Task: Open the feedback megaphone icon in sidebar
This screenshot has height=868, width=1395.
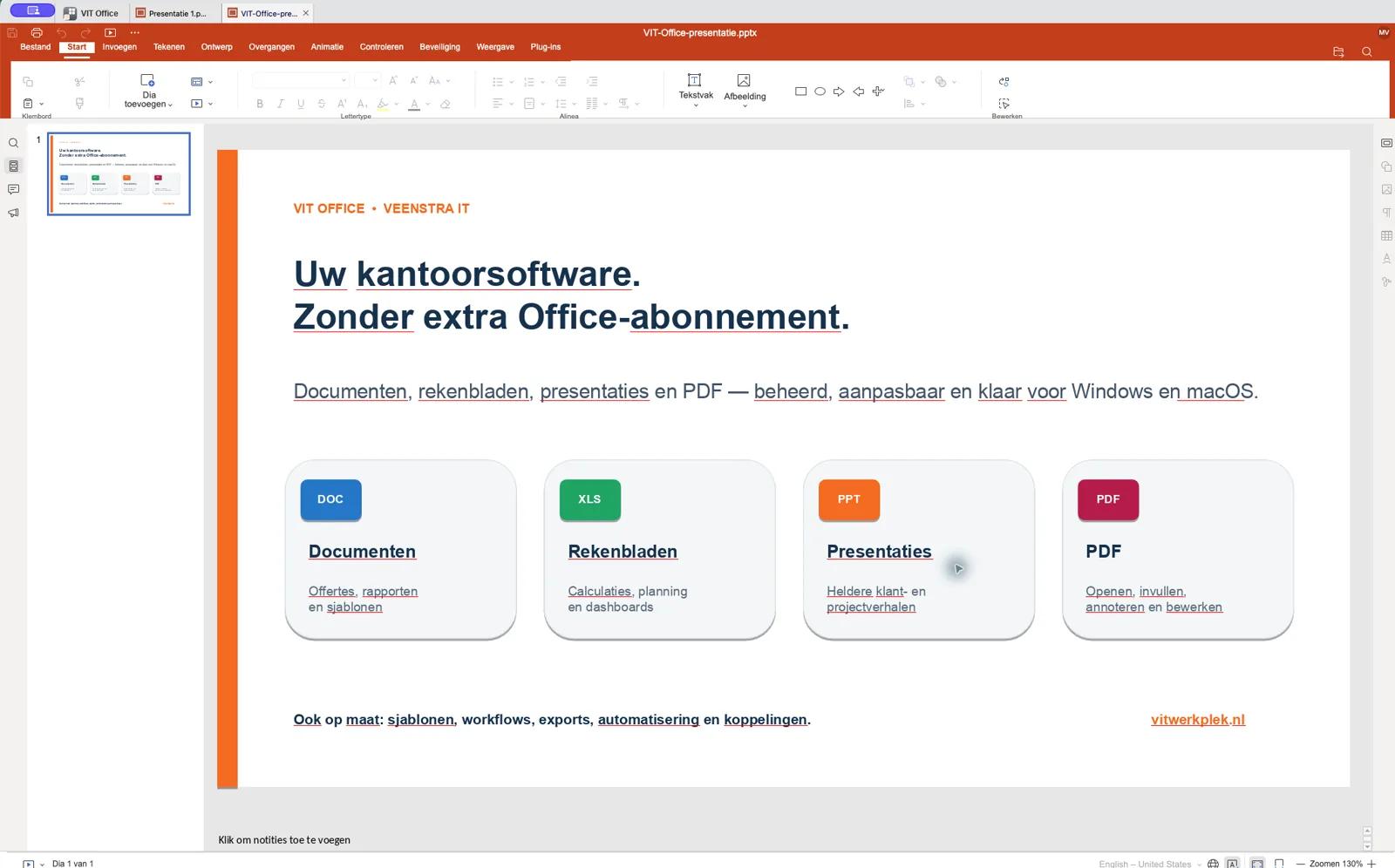Action: click(13, 213)
